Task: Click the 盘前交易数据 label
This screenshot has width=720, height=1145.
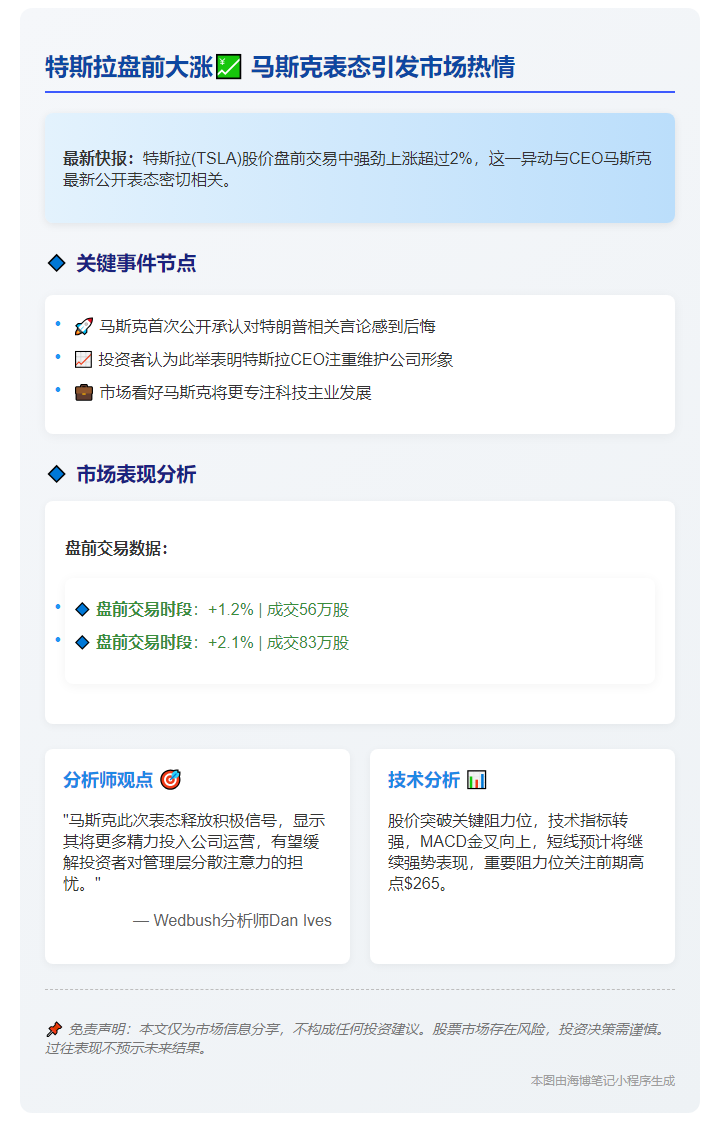Action: [116, 548]
